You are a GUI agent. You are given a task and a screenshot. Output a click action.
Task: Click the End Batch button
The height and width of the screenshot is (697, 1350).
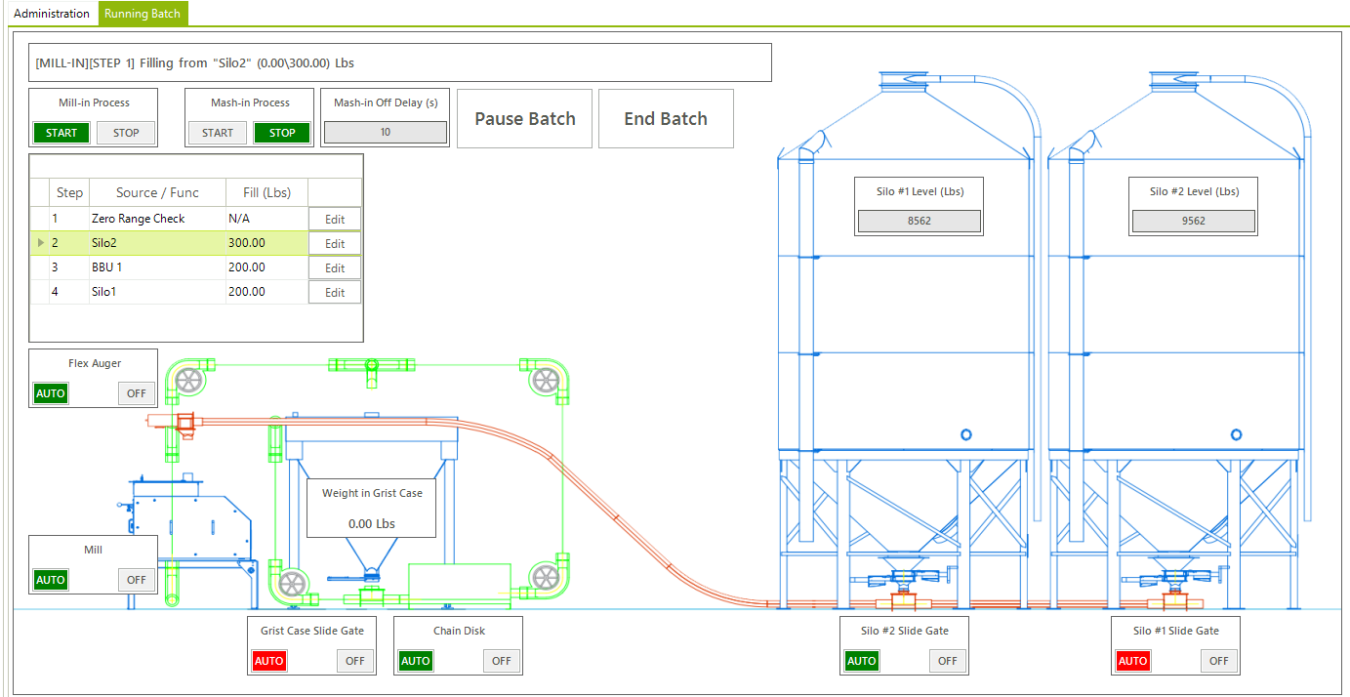(x=665, y=118)
